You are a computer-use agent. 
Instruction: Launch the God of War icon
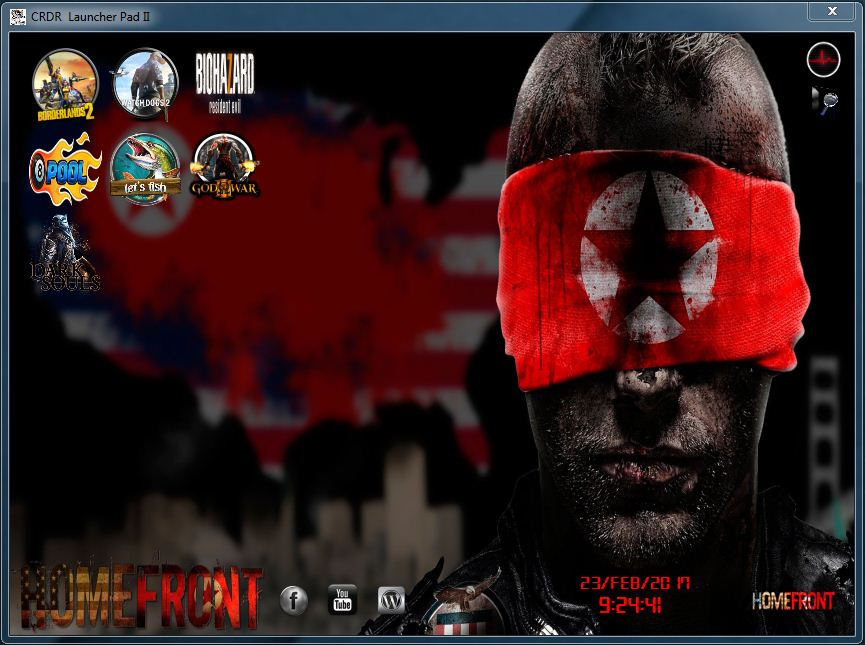225,166
